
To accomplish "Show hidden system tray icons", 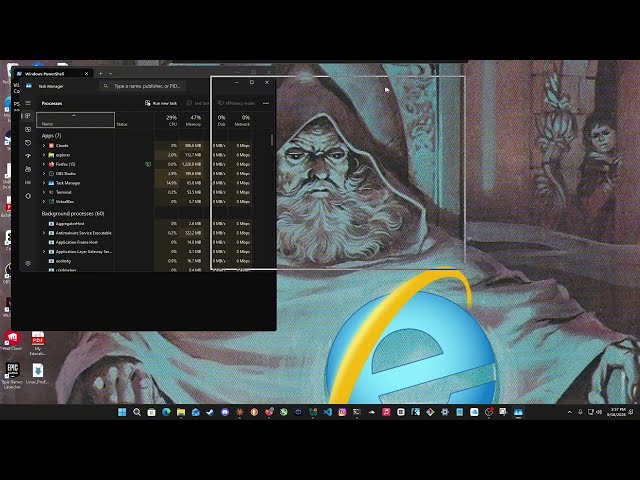I will pos(570,412).
